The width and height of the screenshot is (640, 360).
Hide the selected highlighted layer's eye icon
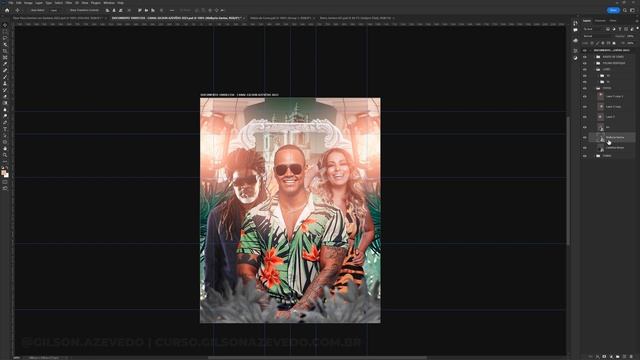pos(585,138)
